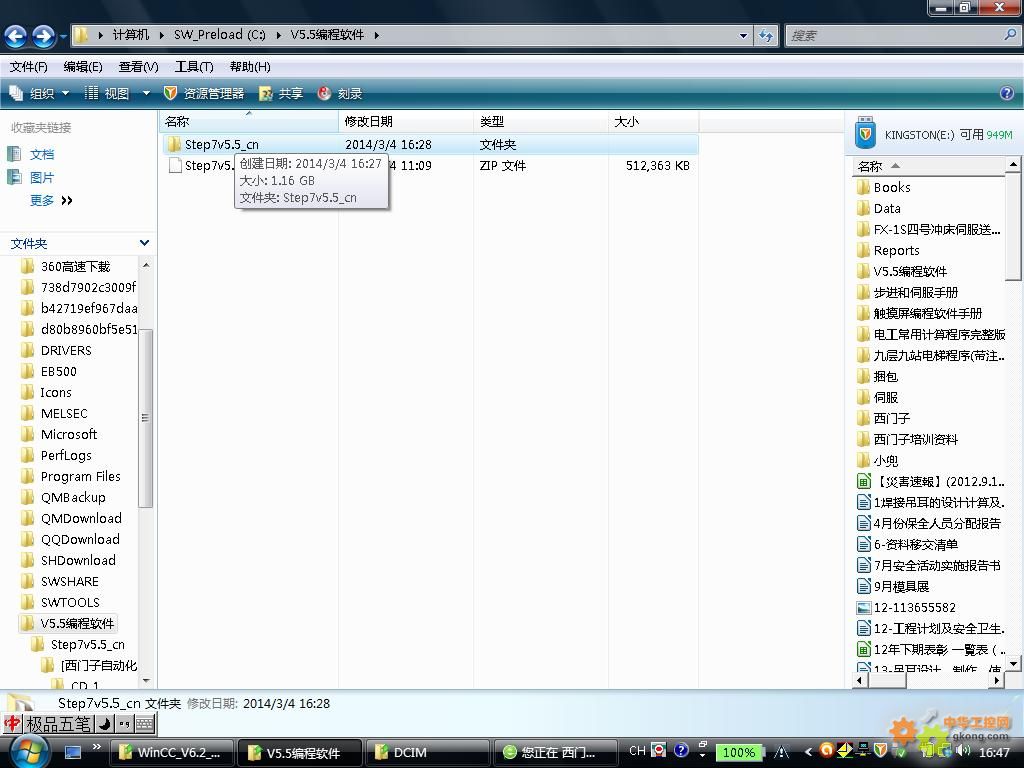Open the recent pages dropdown beside Forward
Viewport: 1024px width, 768px height.
[x=63, y=37]
